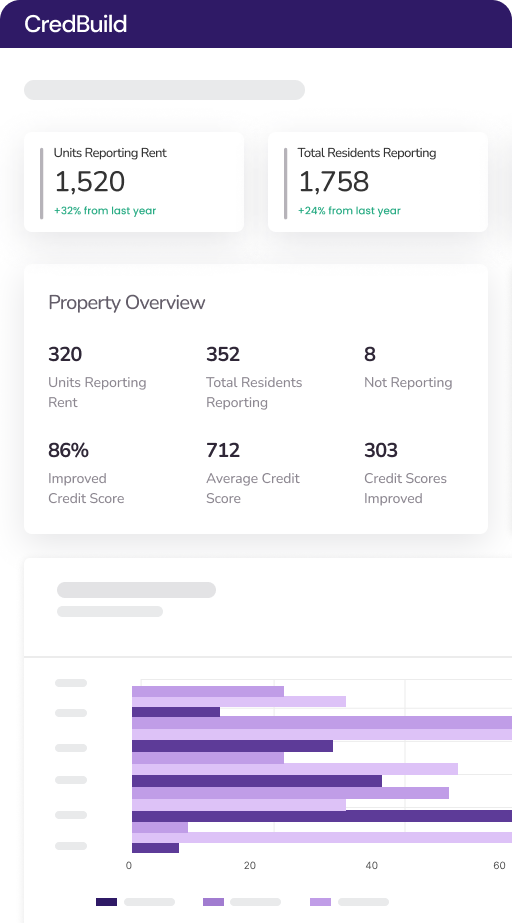Click the Not Reporting label
This screenshot has width=512, height=923.
(408, 383)
